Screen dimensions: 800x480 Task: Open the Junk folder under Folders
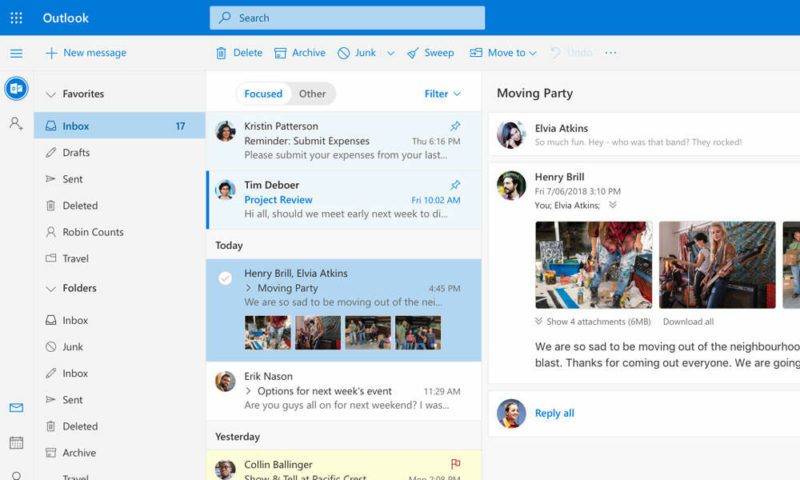[119, 347]
